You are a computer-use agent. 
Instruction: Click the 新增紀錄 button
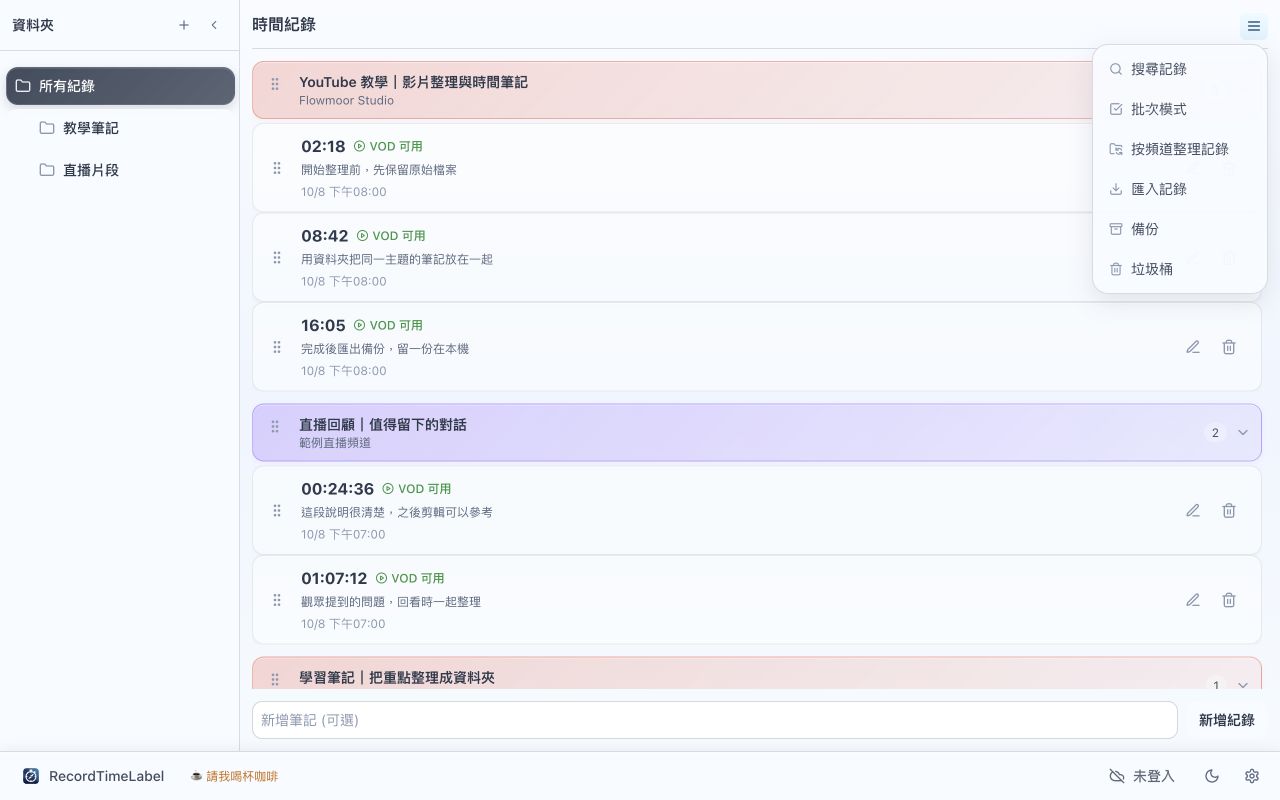point(1226,720)
